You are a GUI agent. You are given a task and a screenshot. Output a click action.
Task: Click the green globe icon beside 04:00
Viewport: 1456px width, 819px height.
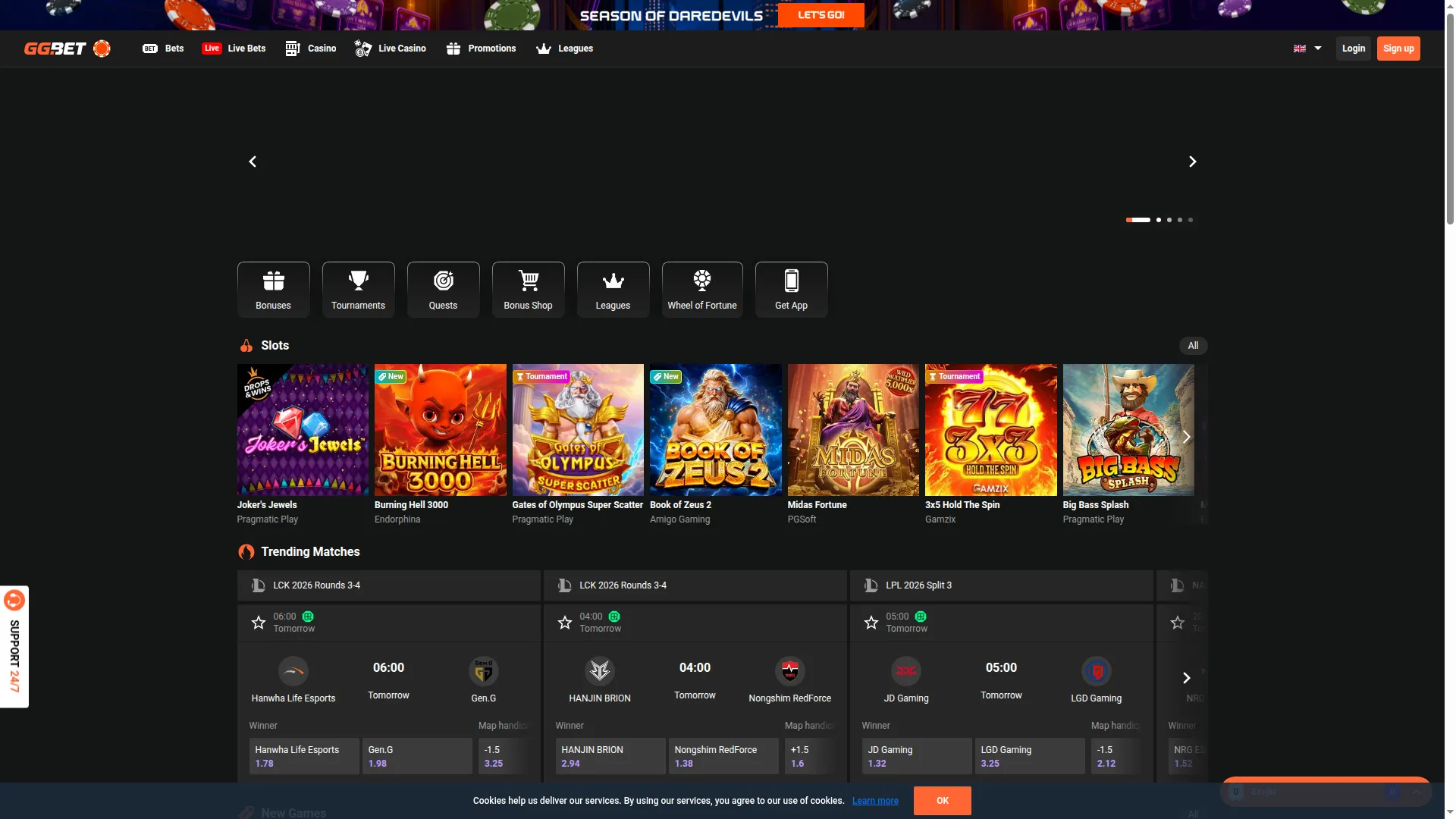(x=614, y=617)
